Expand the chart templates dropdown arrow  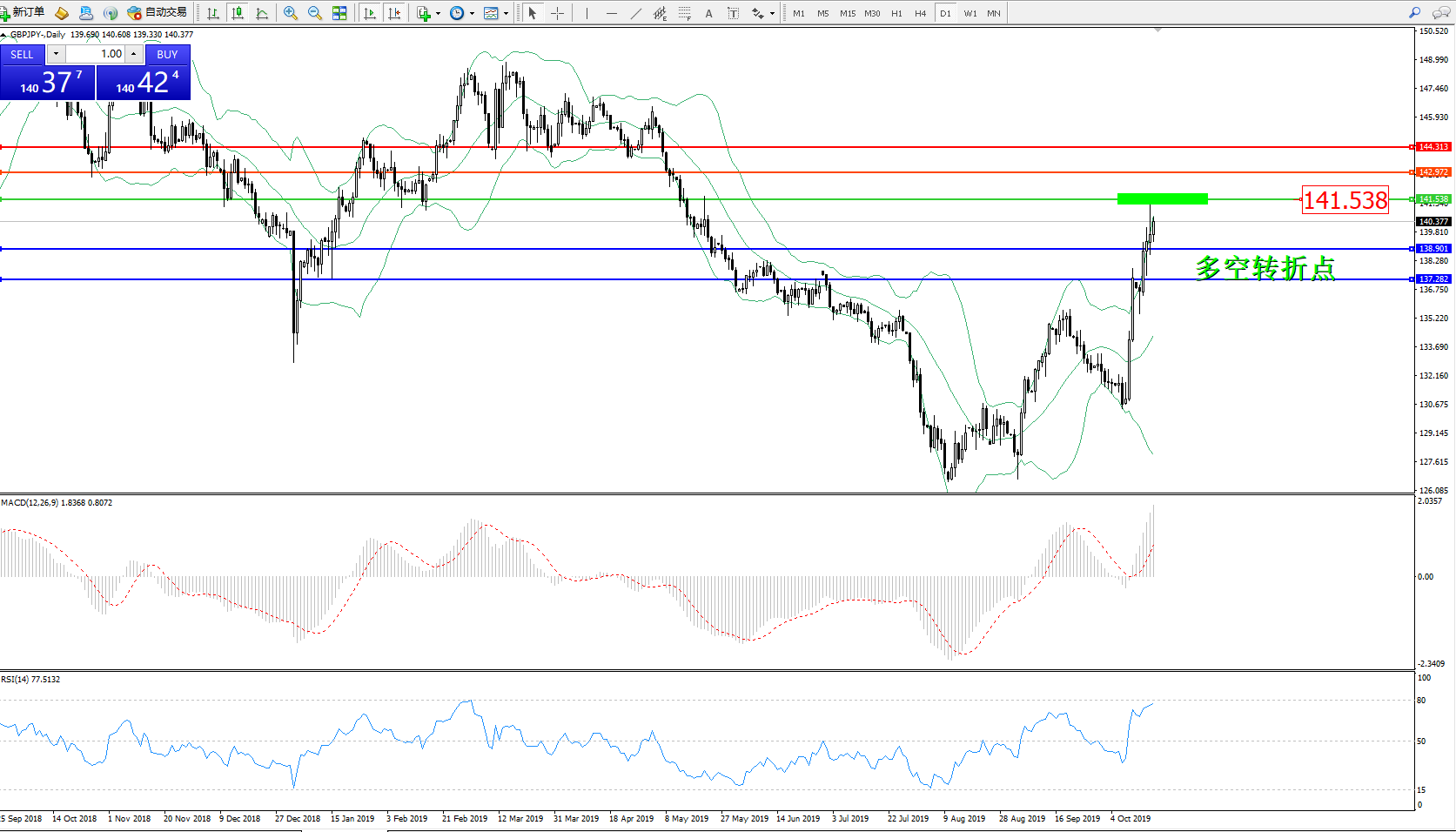coord(506,13)
